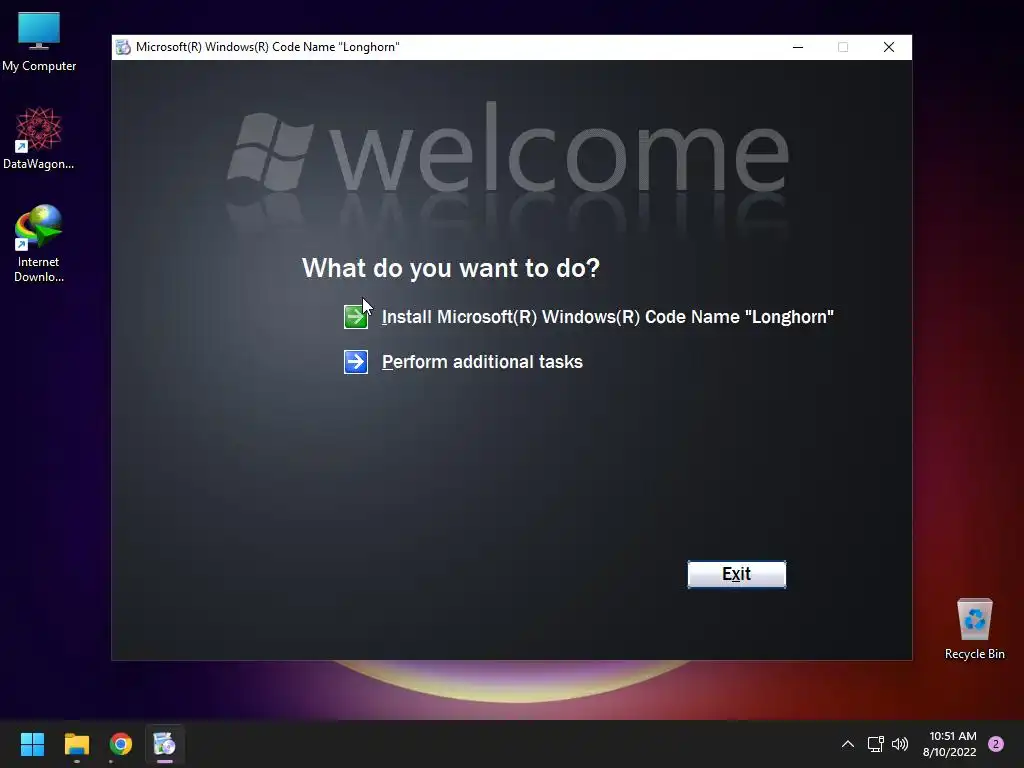Open the Recycle Bin icon
This screenshot has width=1024, height=768.
pyautogui.click(x=974, y=629)
